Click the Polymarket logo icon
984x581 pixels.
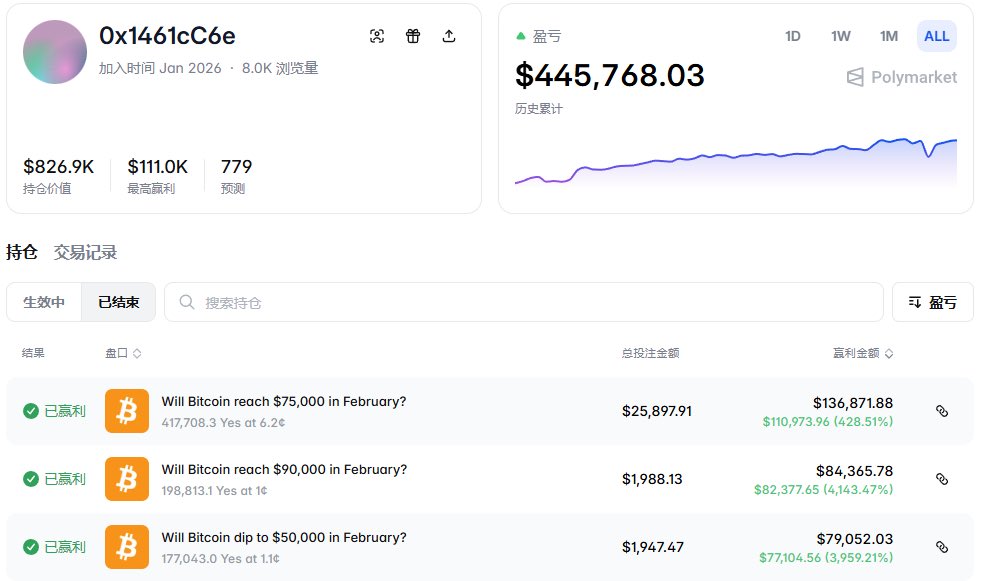[x=855, y=77]
